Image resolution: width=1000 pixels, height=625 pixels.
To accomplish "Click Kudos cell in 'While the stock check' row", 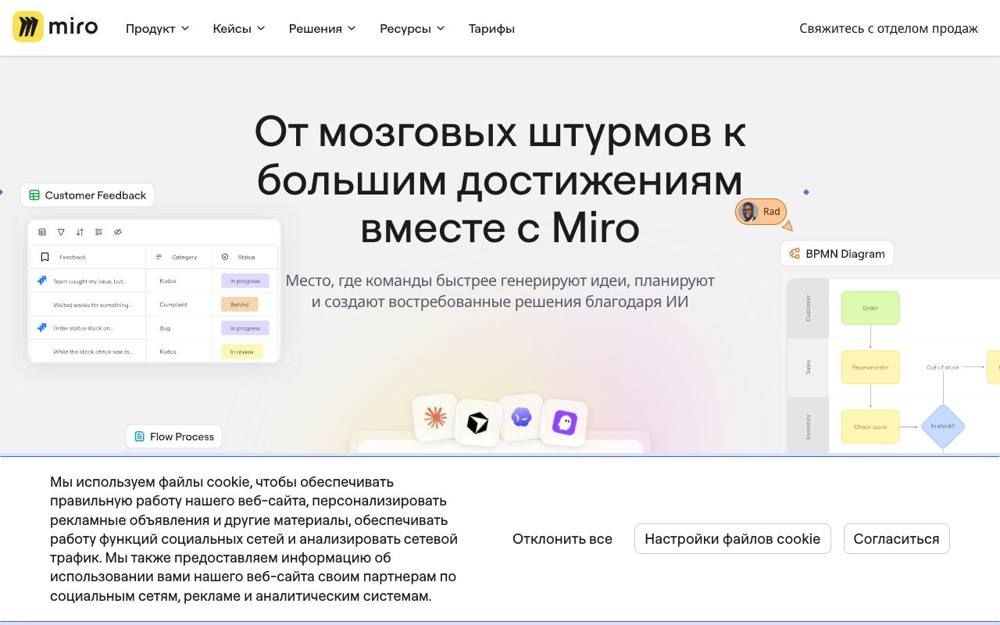I will click(168, 352).
